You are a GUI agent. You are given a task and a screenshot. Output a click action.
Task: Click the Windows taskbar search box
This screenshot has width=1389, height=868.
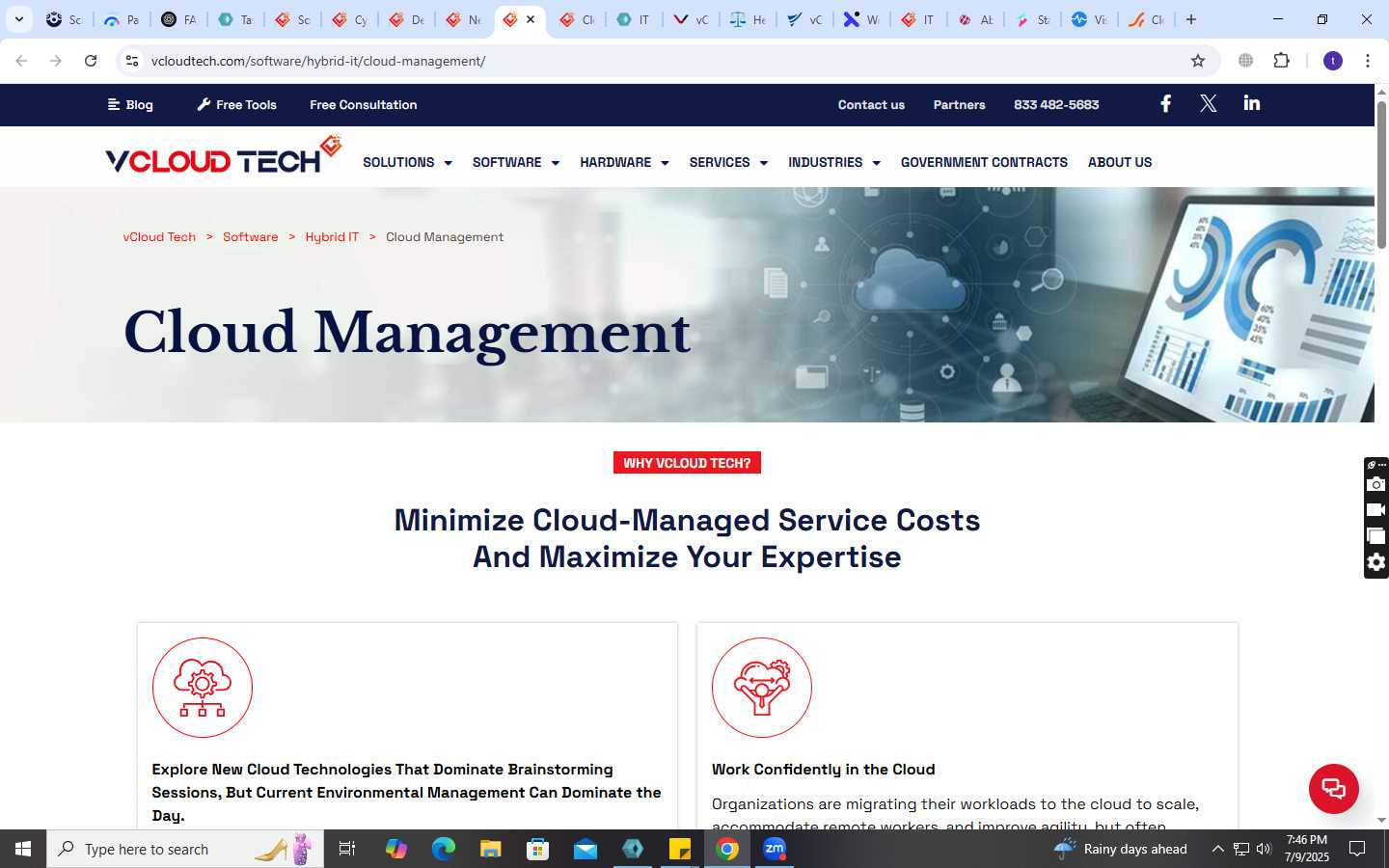coord(185,849)
